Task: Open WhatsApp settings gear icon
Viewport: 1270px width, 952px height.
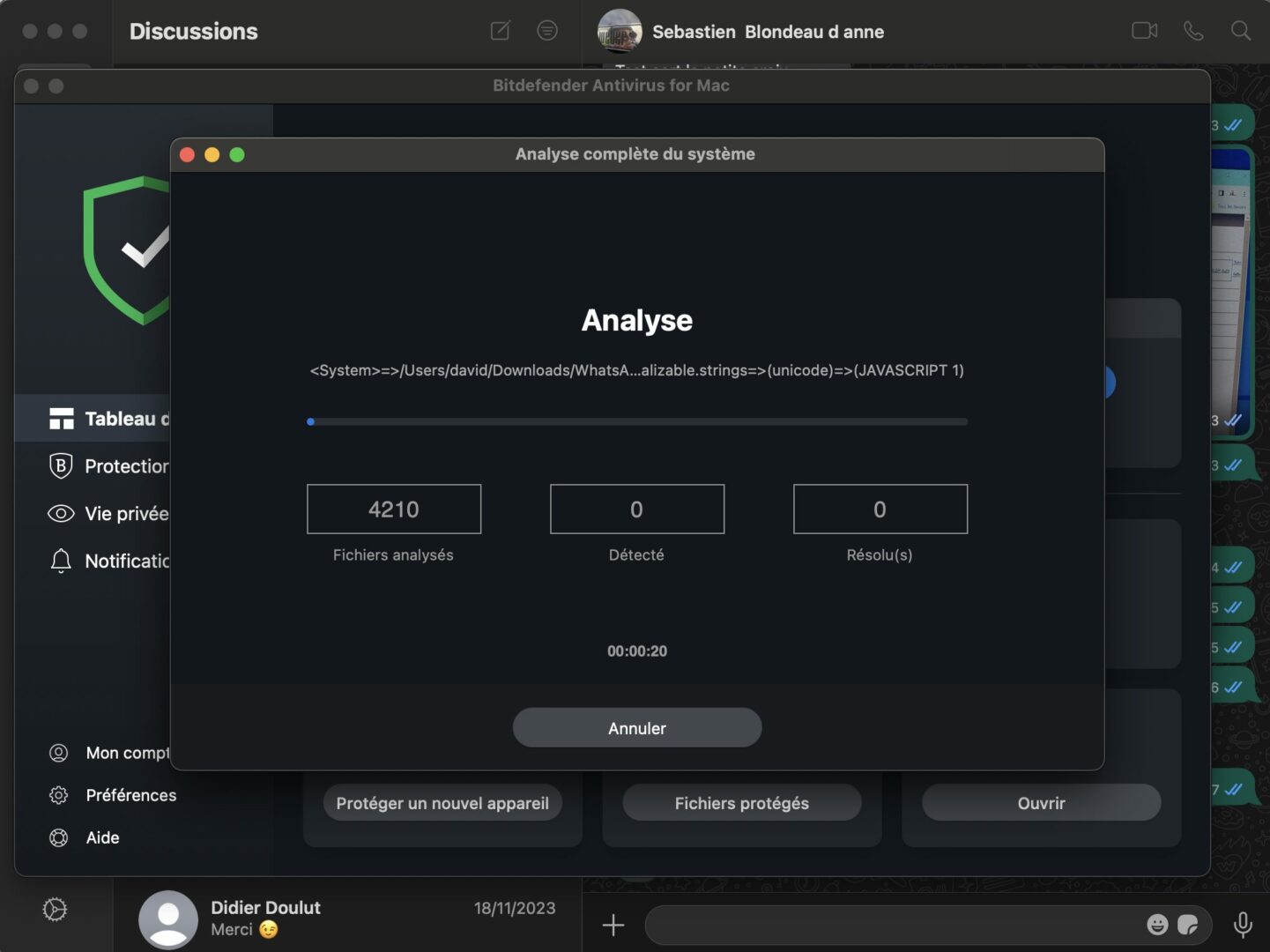Action: coord(55,910)
